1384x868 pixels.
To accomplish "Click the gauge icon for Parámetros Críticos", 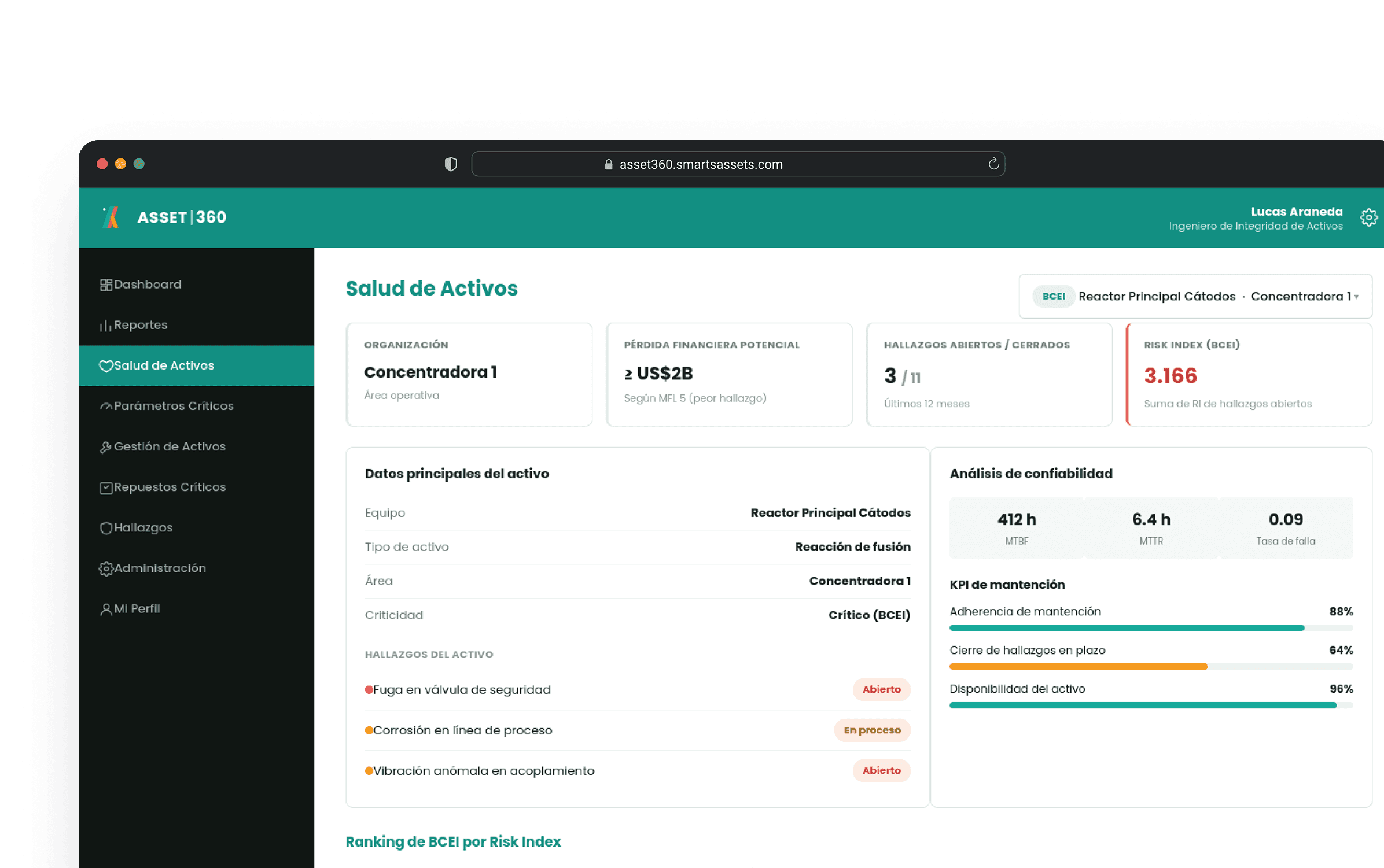I will pyautogui.click(x=106, y=407).
